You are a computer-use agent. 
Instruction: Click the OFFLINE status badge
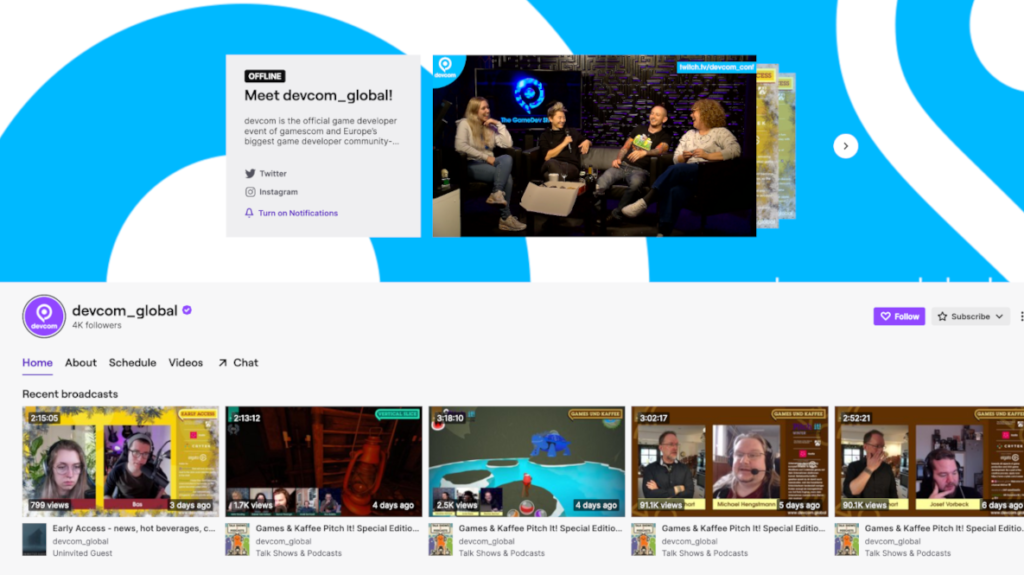coord(264,76)
